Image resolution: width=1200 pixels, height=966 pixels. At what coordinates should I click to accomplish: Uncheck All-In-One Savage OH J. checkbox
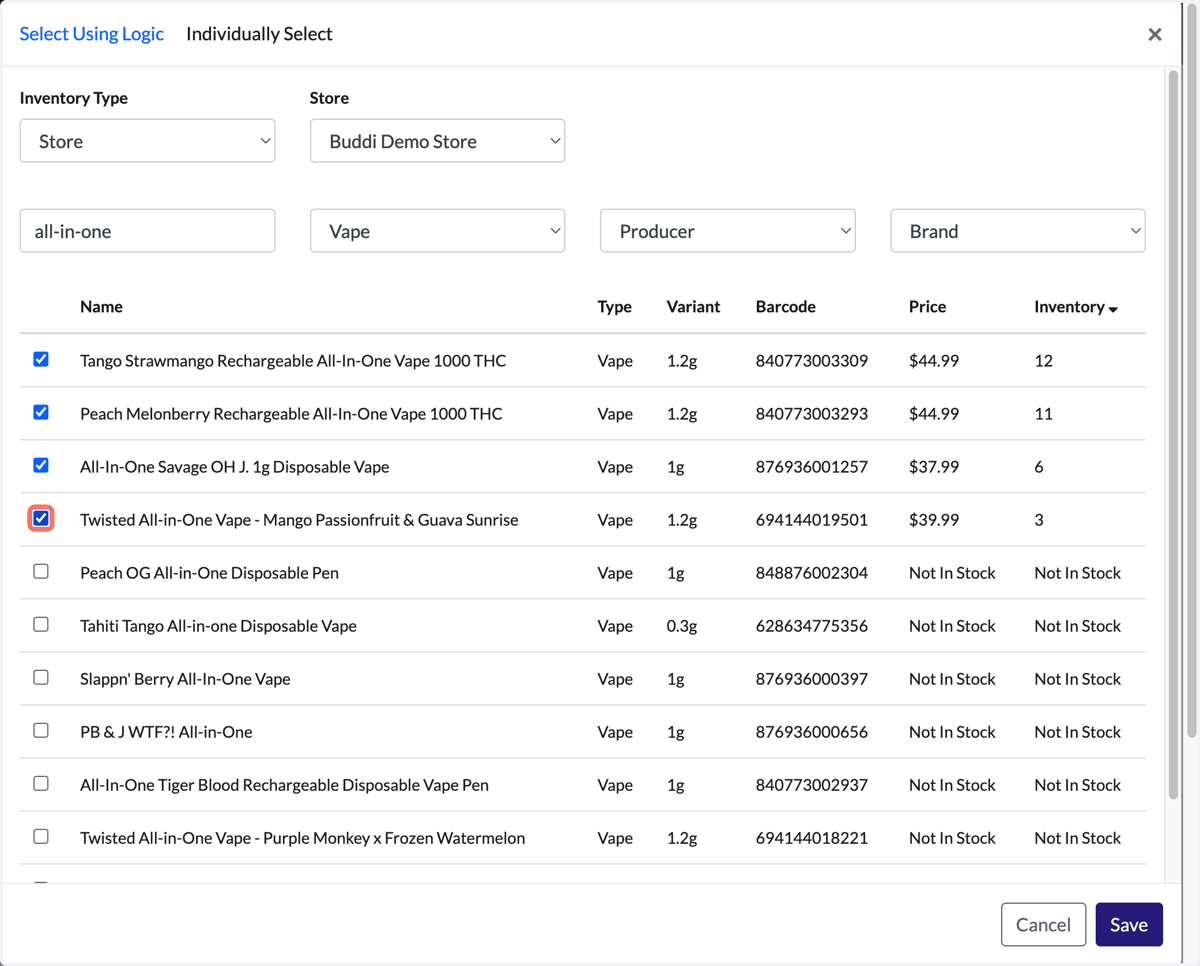tap(41, 465)
